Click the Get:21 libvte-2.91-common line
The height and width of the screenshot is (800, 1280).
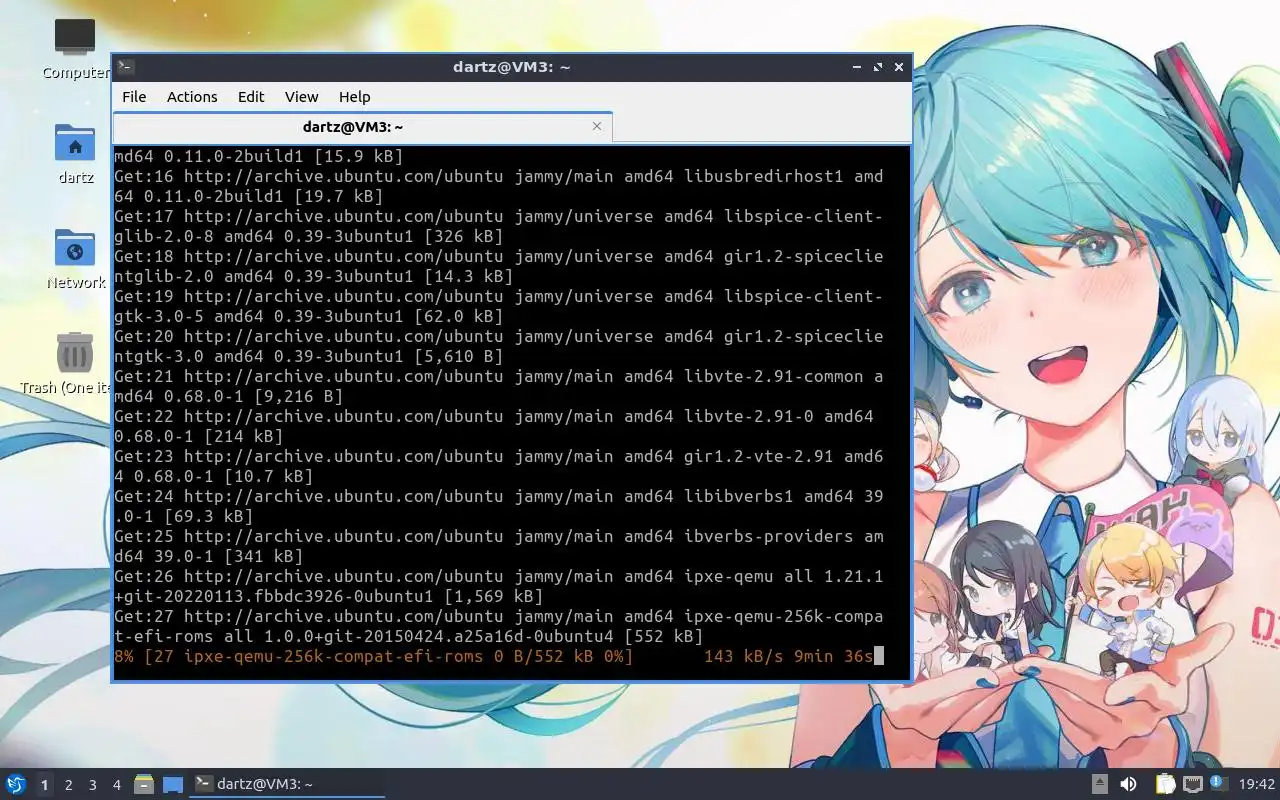click(499, 386)
